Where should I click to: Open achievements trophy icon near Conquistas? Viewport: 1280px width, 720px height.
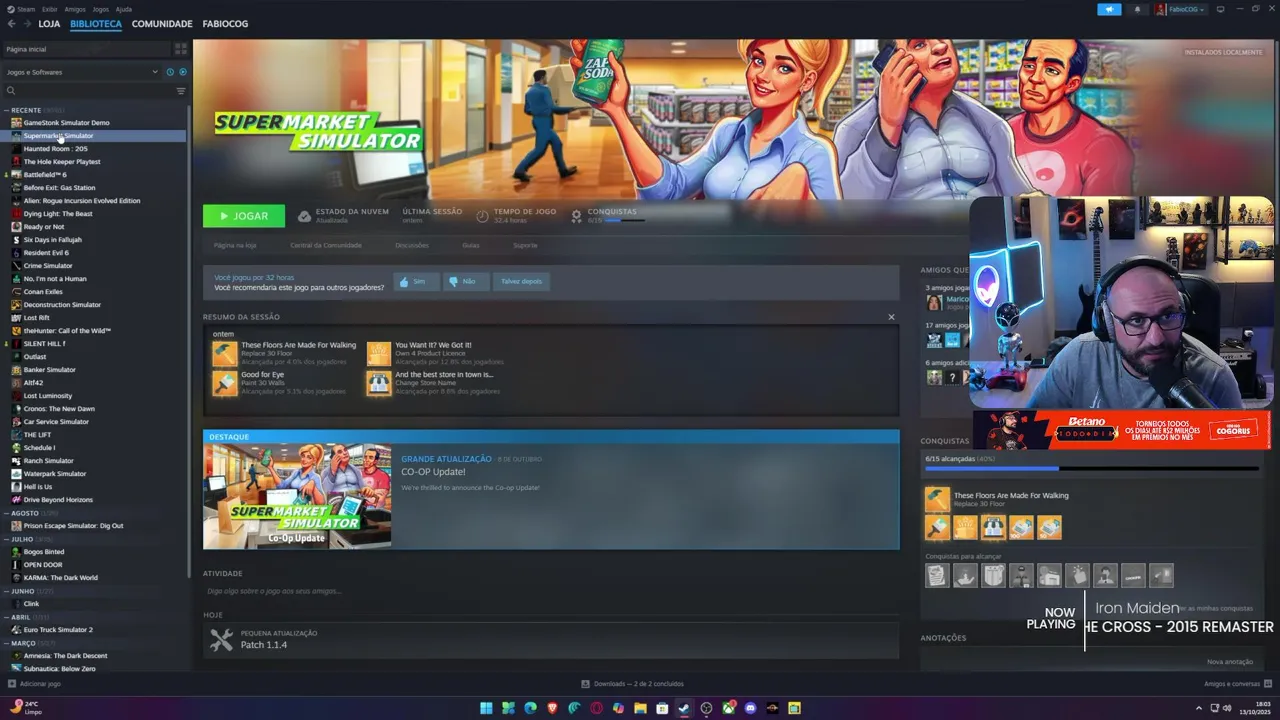coord(576,215)
